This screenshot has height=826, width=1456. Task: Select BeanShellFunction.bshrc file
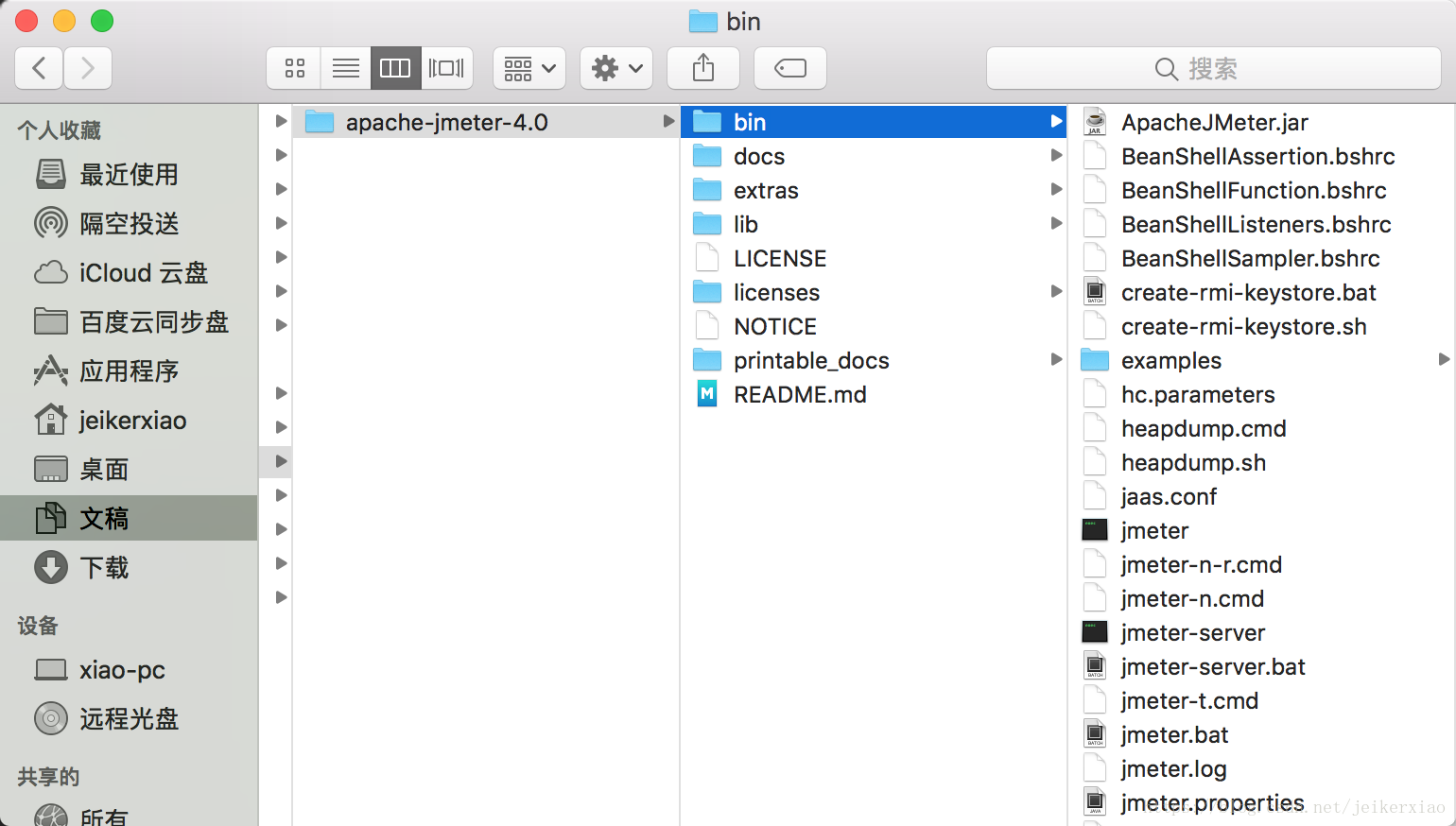[1262, 190]
